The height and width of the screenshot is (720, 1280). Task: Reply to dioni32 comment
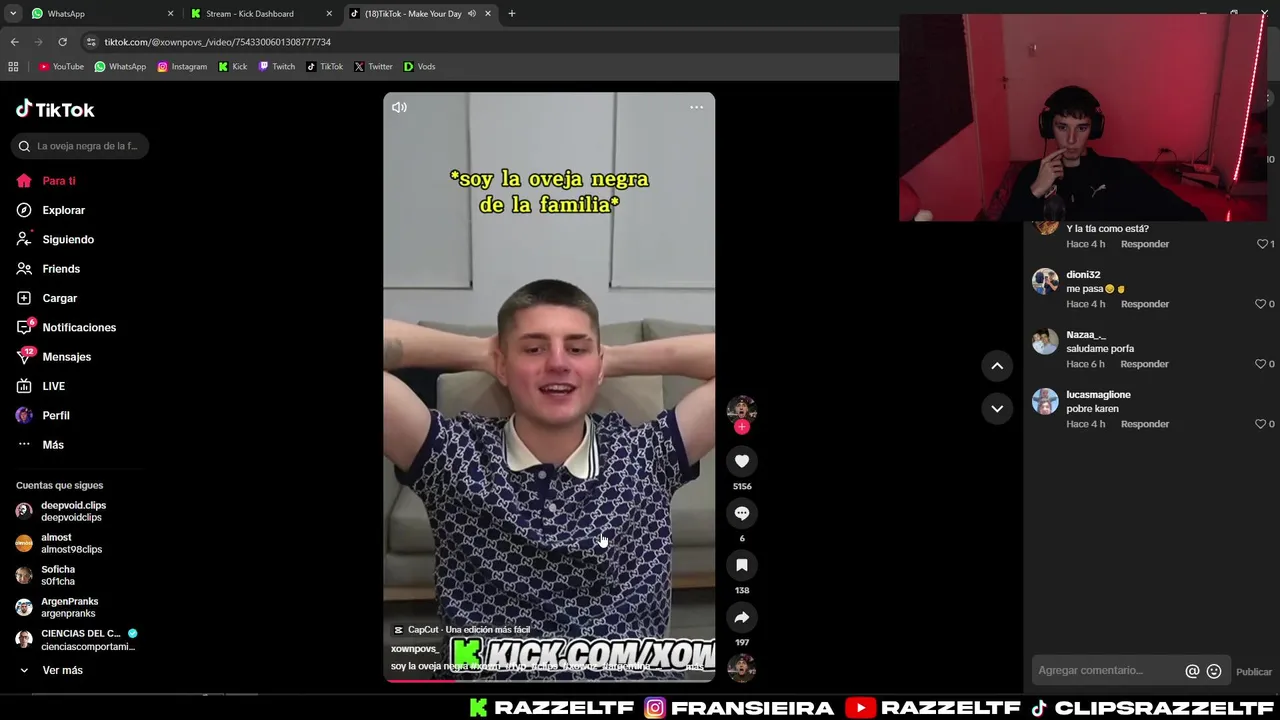click(1144, 304)
